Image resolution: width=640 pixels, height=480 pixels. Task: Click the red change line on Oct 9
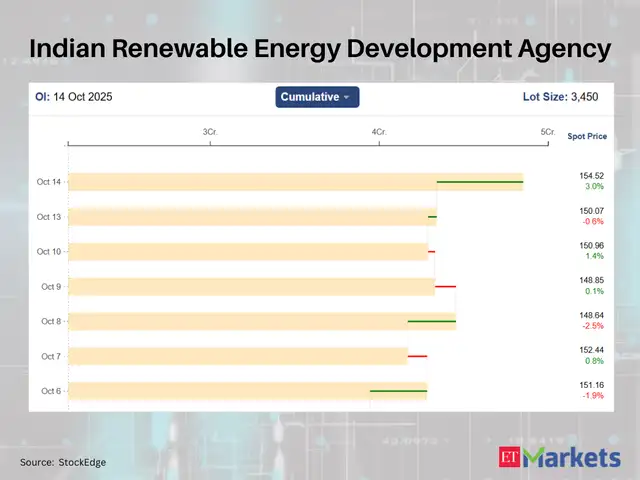pos(445,286)
